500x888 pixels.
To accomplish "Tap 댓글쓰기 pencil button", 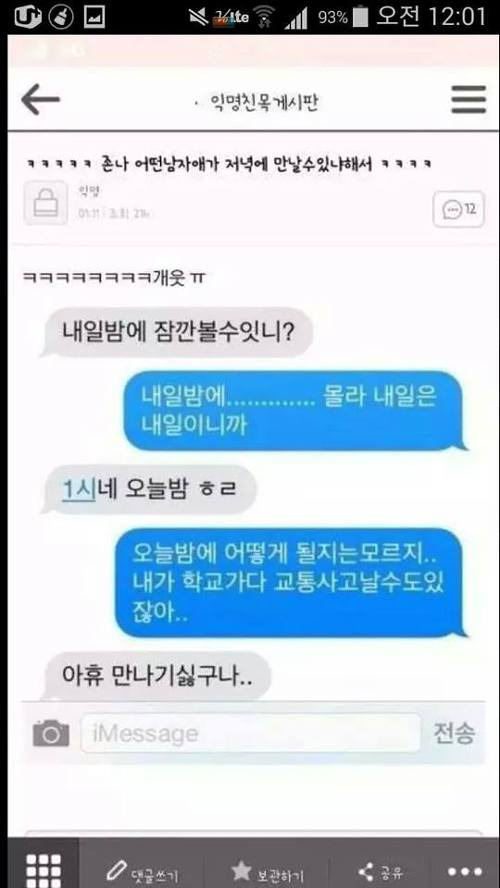I will click(143, 872).
